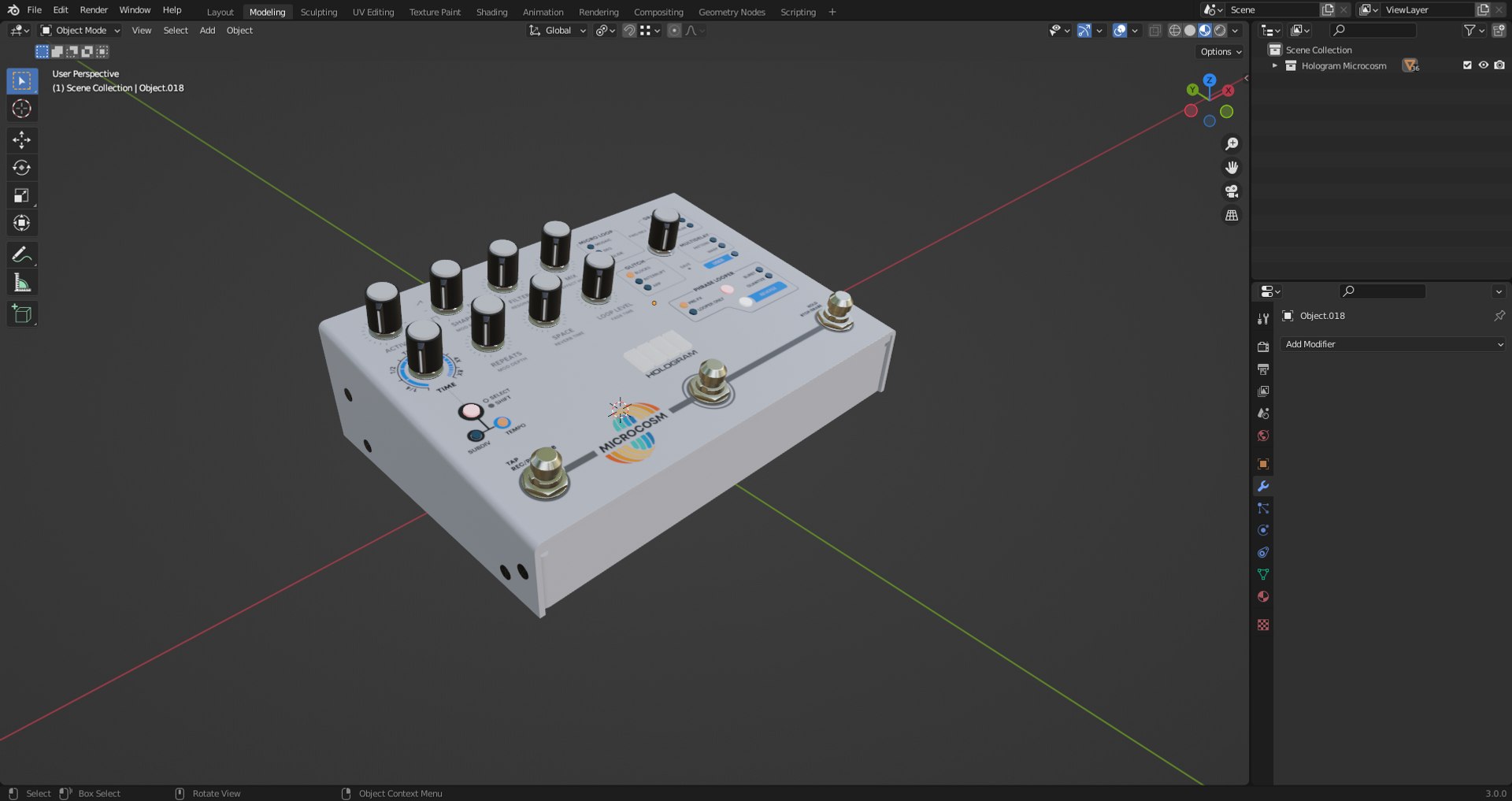1512x801 pixels.
Task: Expand the Options dropdown
Action: [x=1221, y=52]
